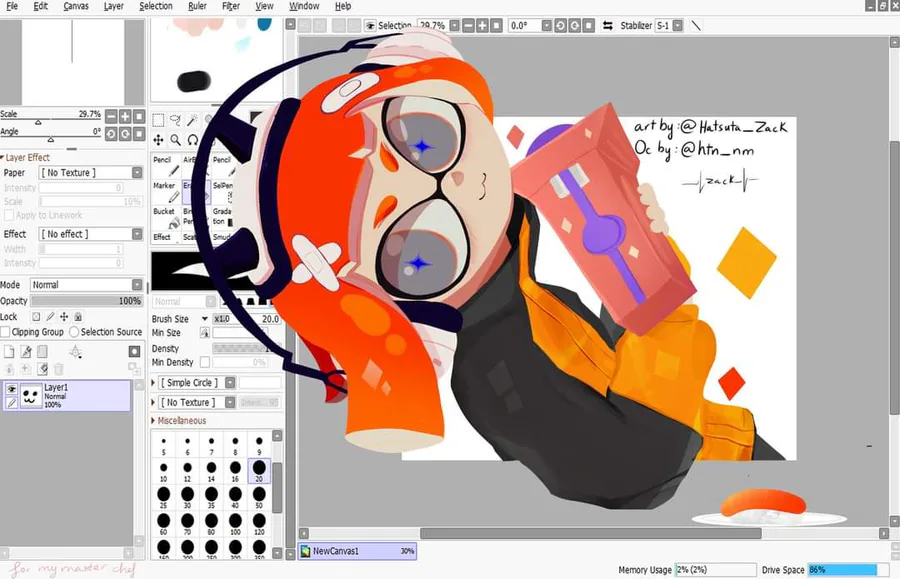Choose brush size preset 5
The width and height of the screenshot is (900, 579).
click(164, 445)
